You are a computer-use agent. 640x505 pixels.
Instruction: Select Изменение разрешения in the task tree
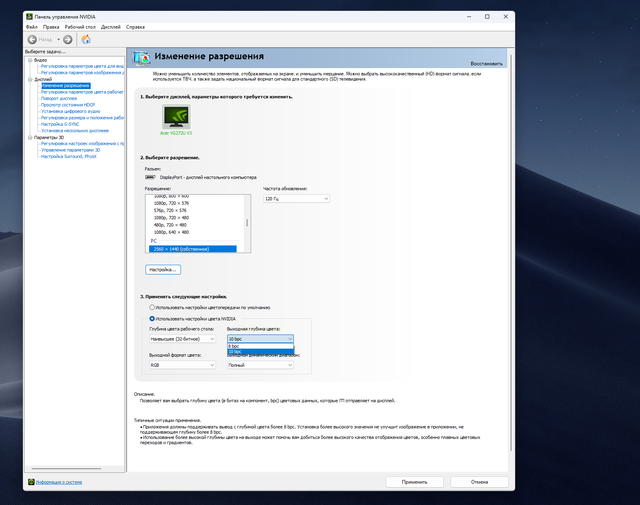point(65,86)
